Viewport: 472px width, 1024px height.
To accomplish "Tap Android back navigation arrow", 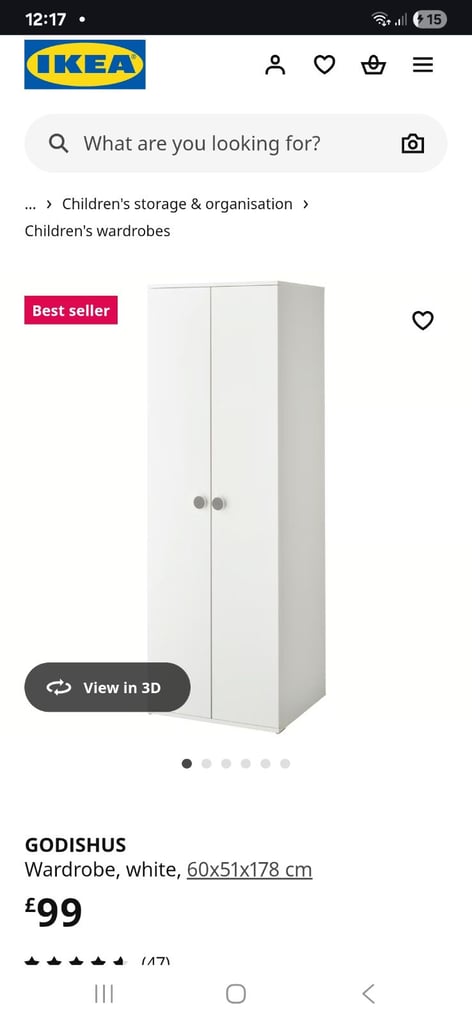I will coord(368,994).
